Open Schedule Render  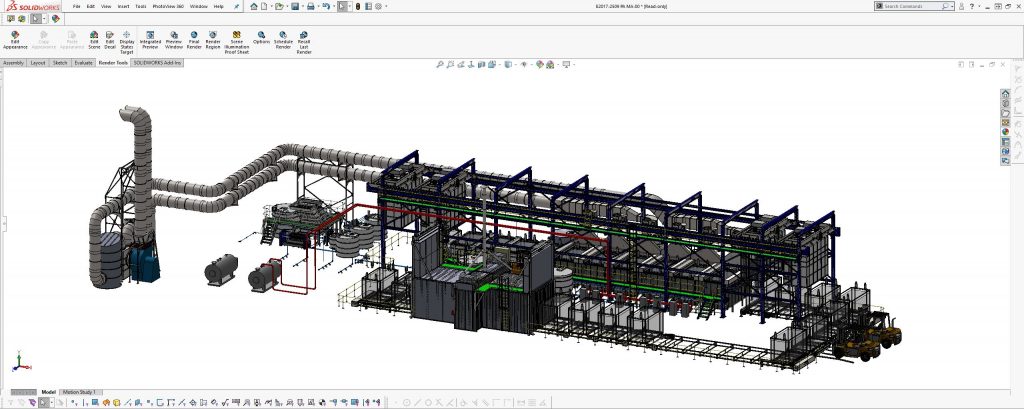tap(283, 39)
